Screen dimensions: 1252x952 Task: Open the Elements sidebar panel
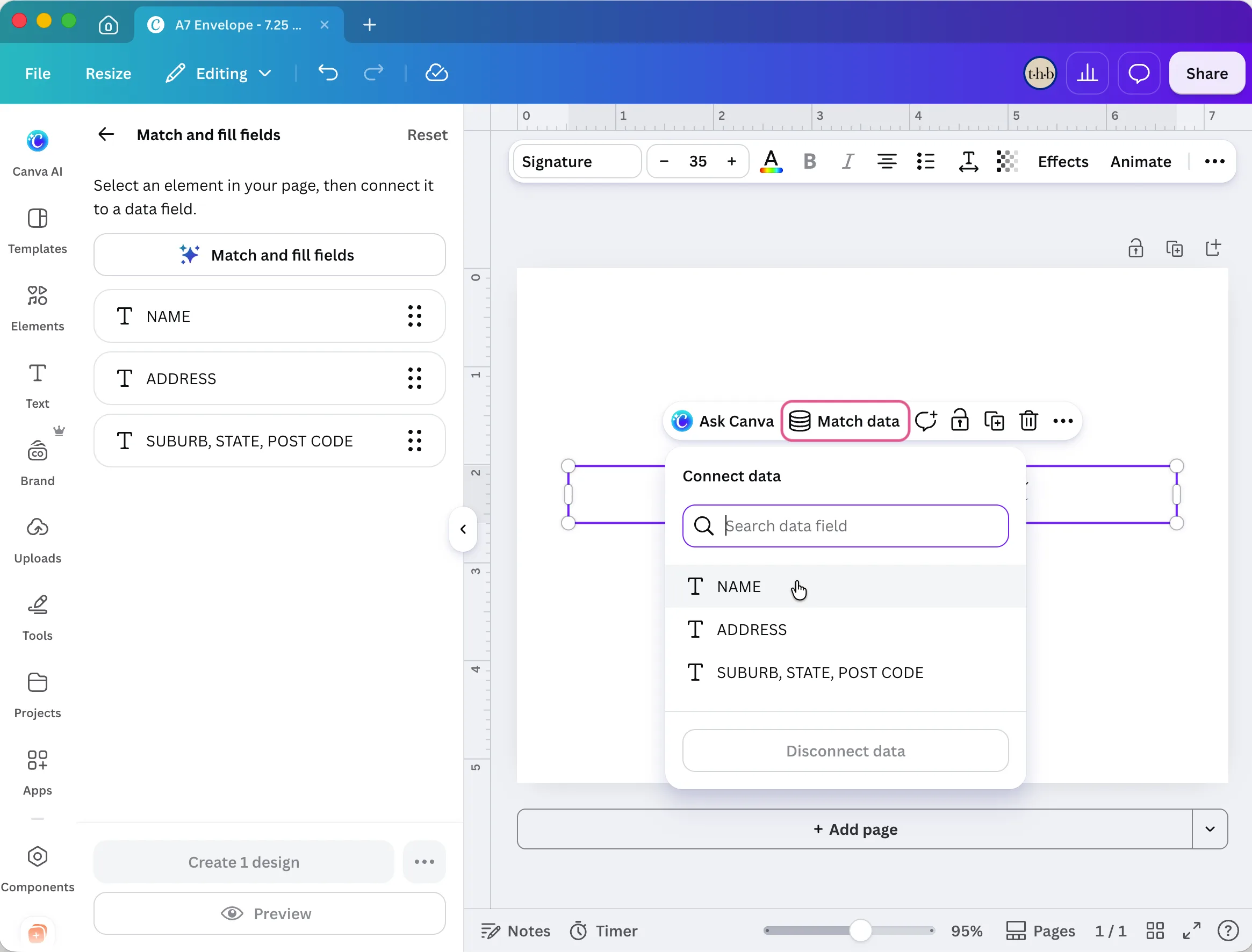click(38, 309)
